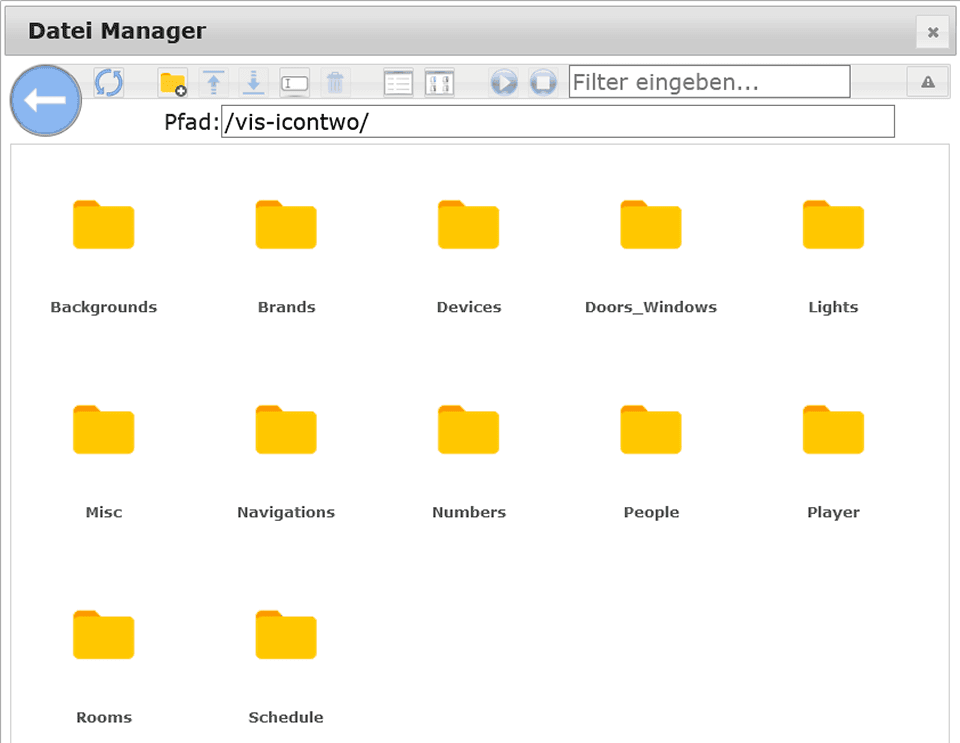Close the Datei Manager dialog
Image resolution: width=960 pixels, height=743 pixels.
click(932, 32)
